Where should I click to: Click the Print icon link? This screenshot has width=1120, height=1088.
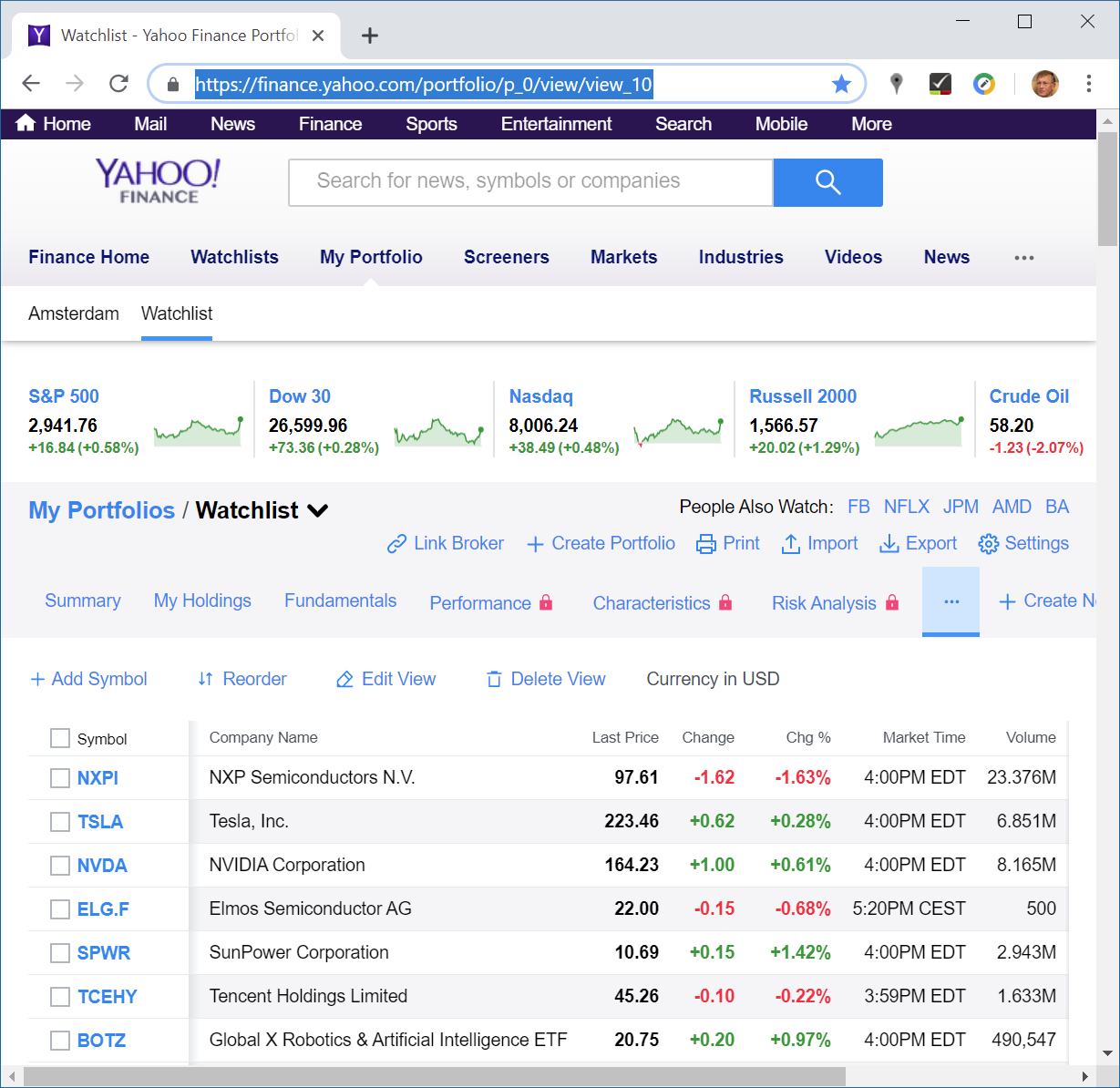click(706, 544)
